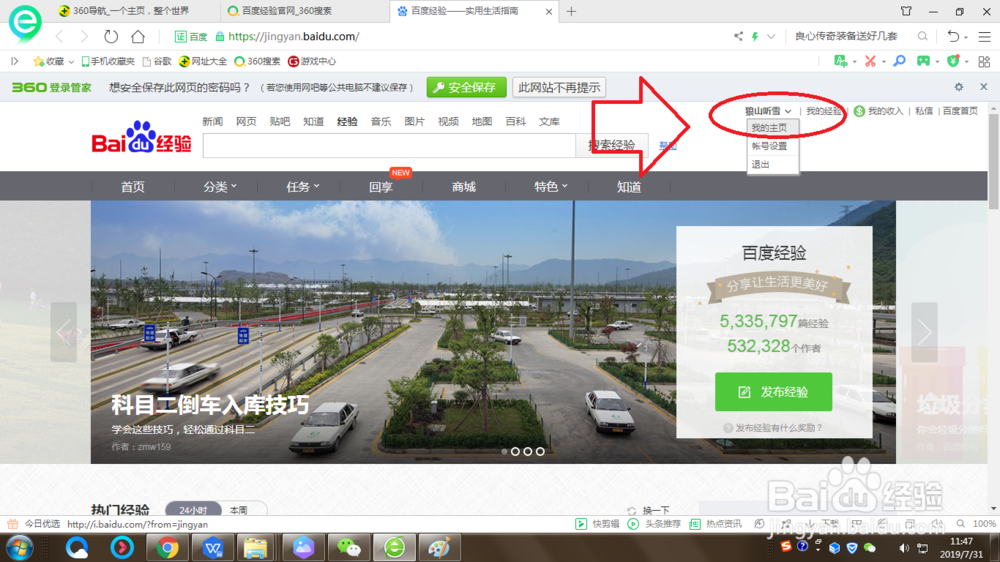Image resolution: width=1000 pixels, height=562 pixels.
Task: Open dropdown arrow beside undo icon
Action: click(966, 37)
